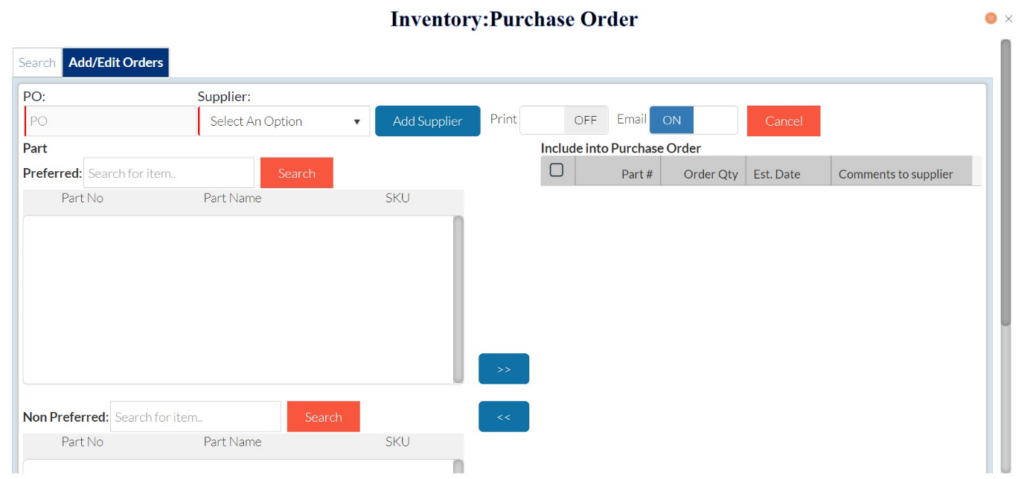Click the Non Preferred search field

click(x=195, y=417)
